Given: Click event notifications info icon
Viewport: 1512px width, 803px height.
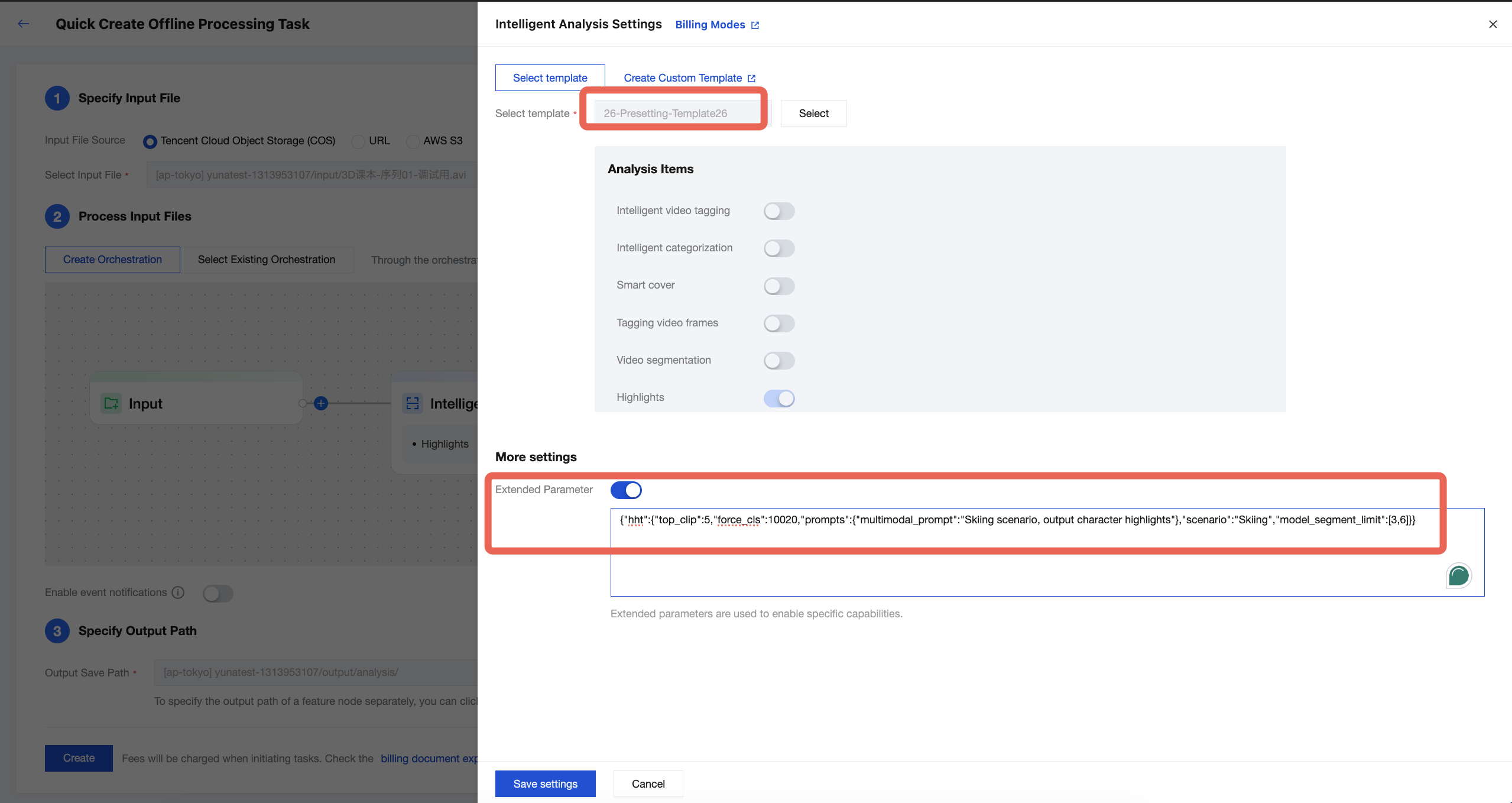Looking at the screenshot, I should click(x=178, y=592).
